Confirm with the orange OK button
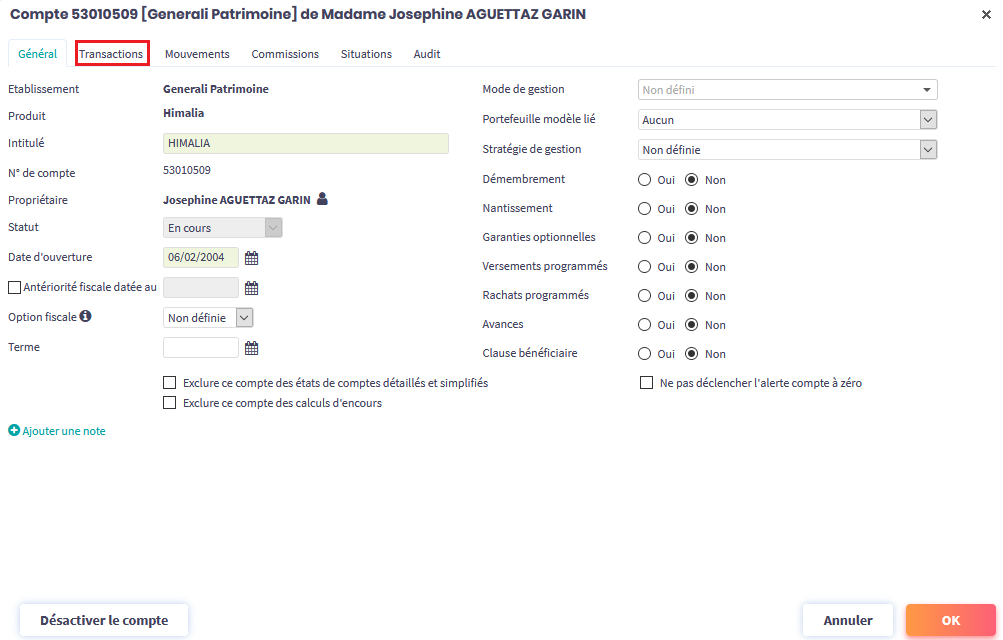The image size is (1003, 640). (950, 620)
